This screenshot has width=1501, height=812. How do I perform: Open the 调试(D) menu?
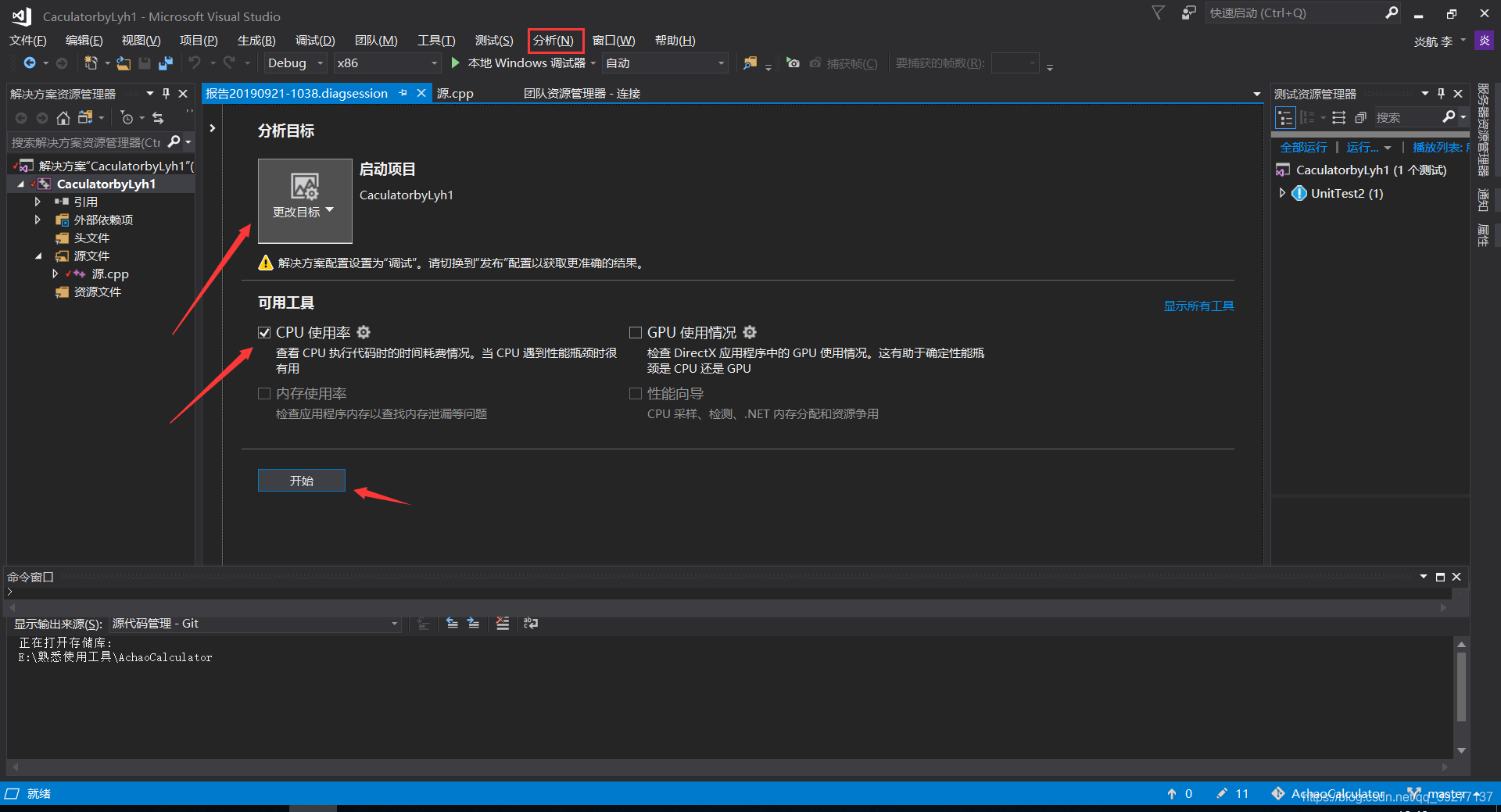pyautogui.click(x=315, y=40)
